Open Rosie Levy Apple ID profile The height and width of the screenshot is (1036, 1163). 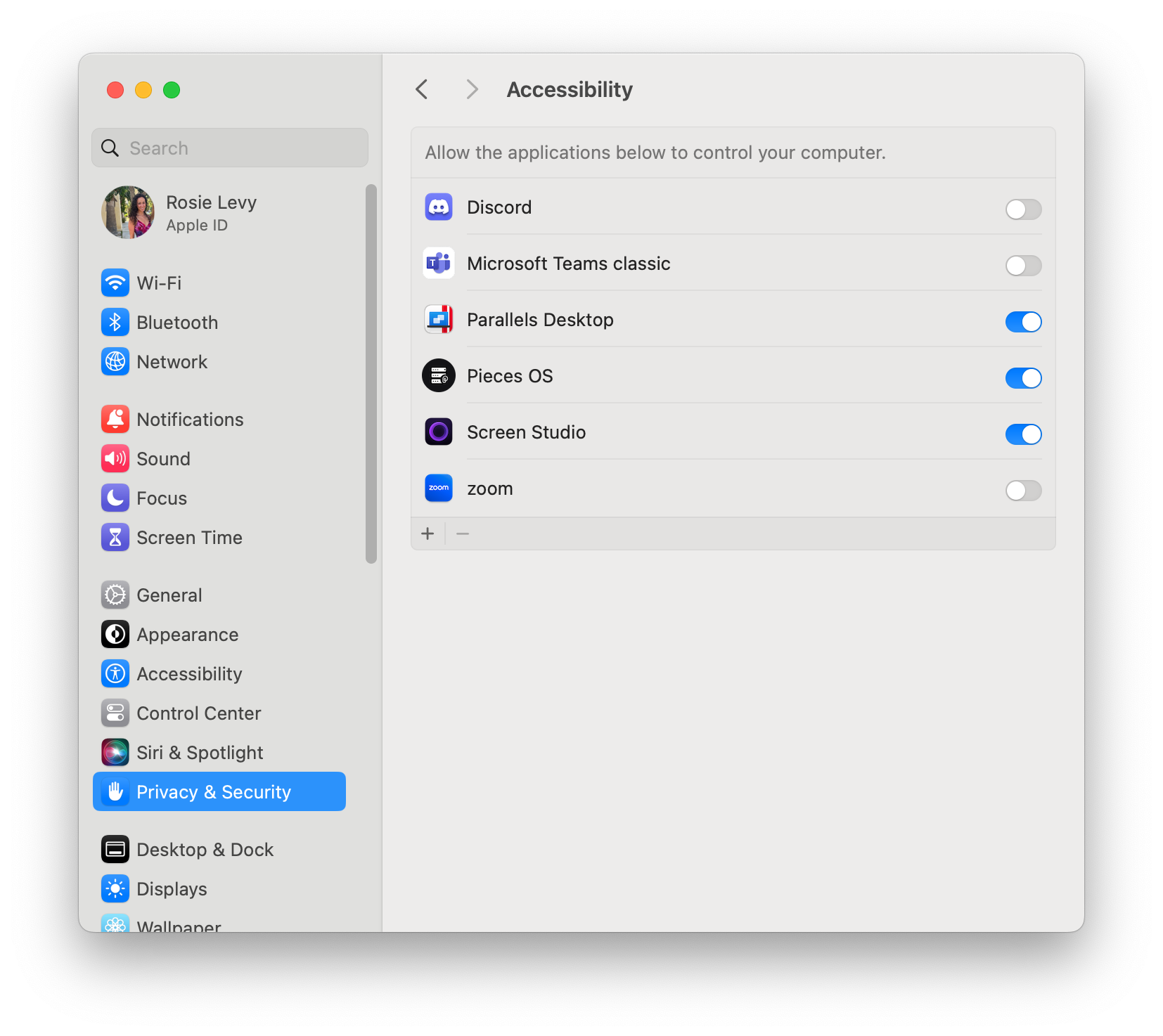(x=211, y=213)
